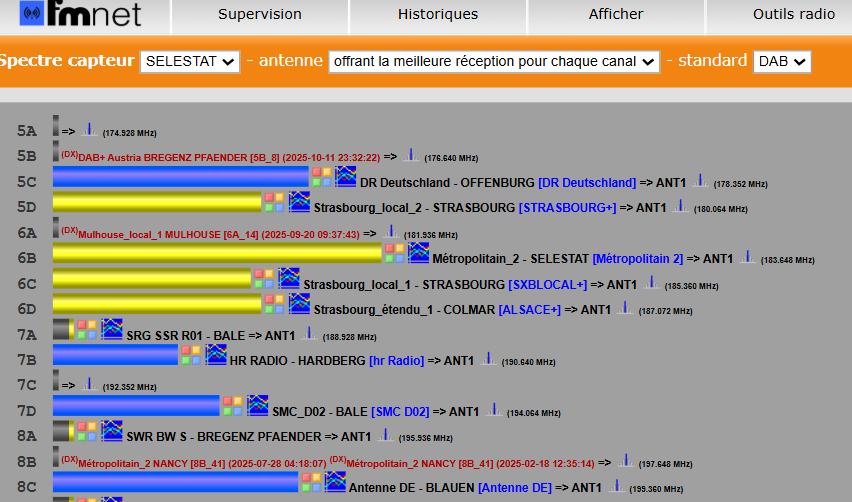The width and height of the screenshot is (852, 502).
Task: Expand the DAB standard dropdown
Action: coord(782,61)
